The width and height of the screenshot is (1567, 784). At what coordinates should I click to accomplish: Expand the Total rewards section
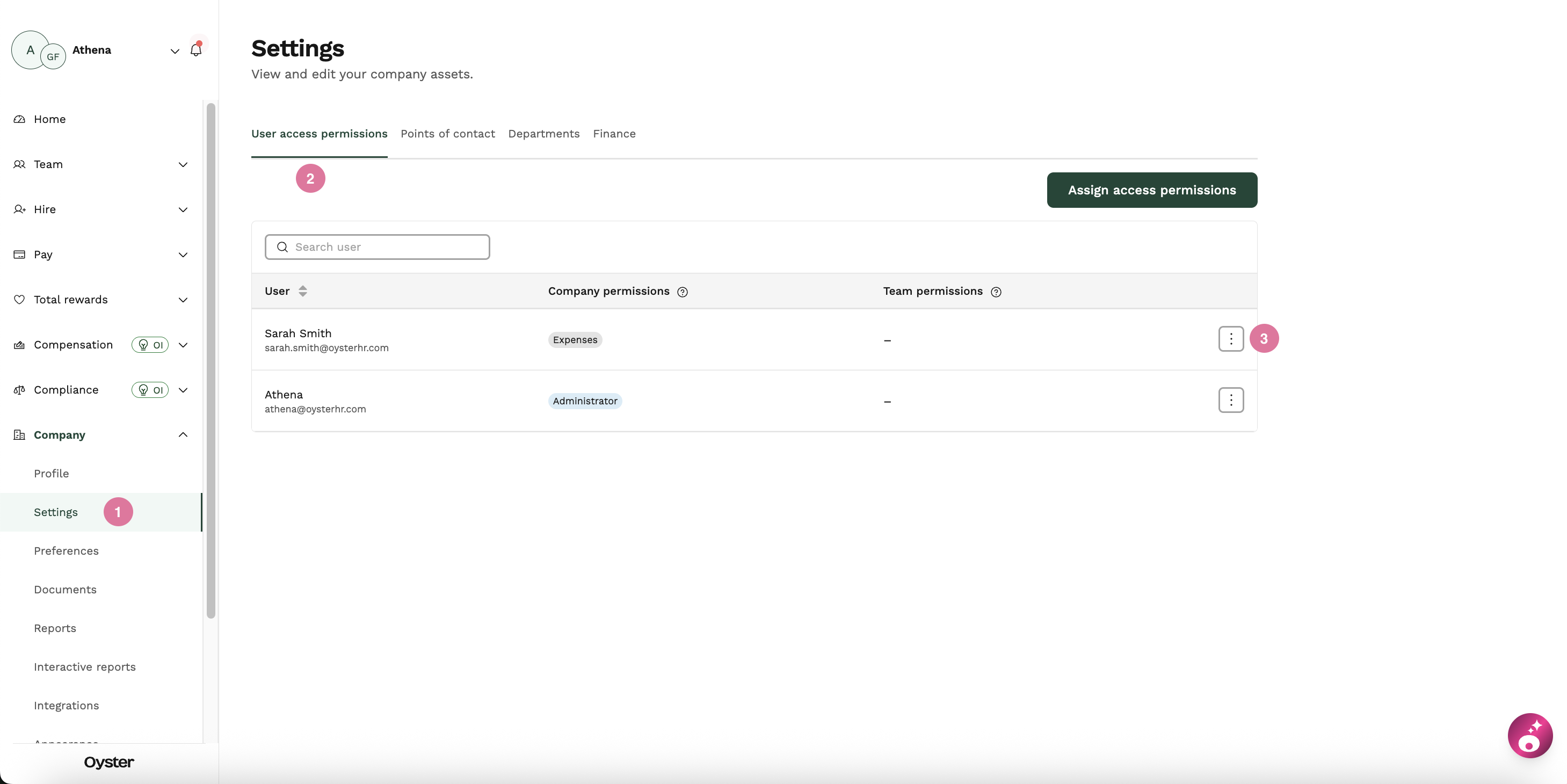click(x=183, y=300)
